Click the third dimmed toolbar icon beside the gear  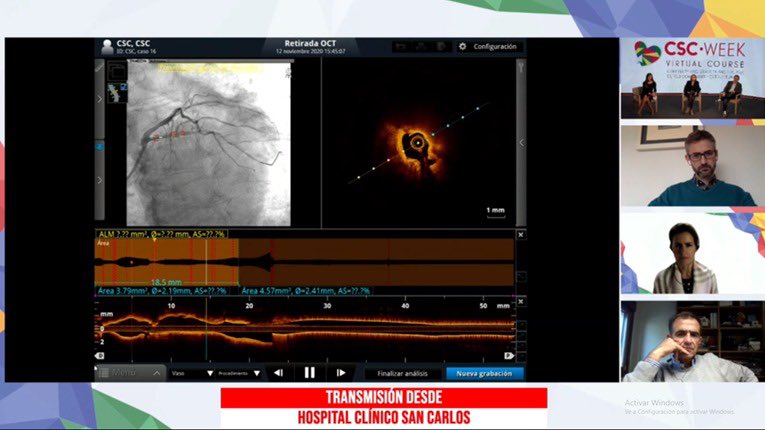click(442, 46)
